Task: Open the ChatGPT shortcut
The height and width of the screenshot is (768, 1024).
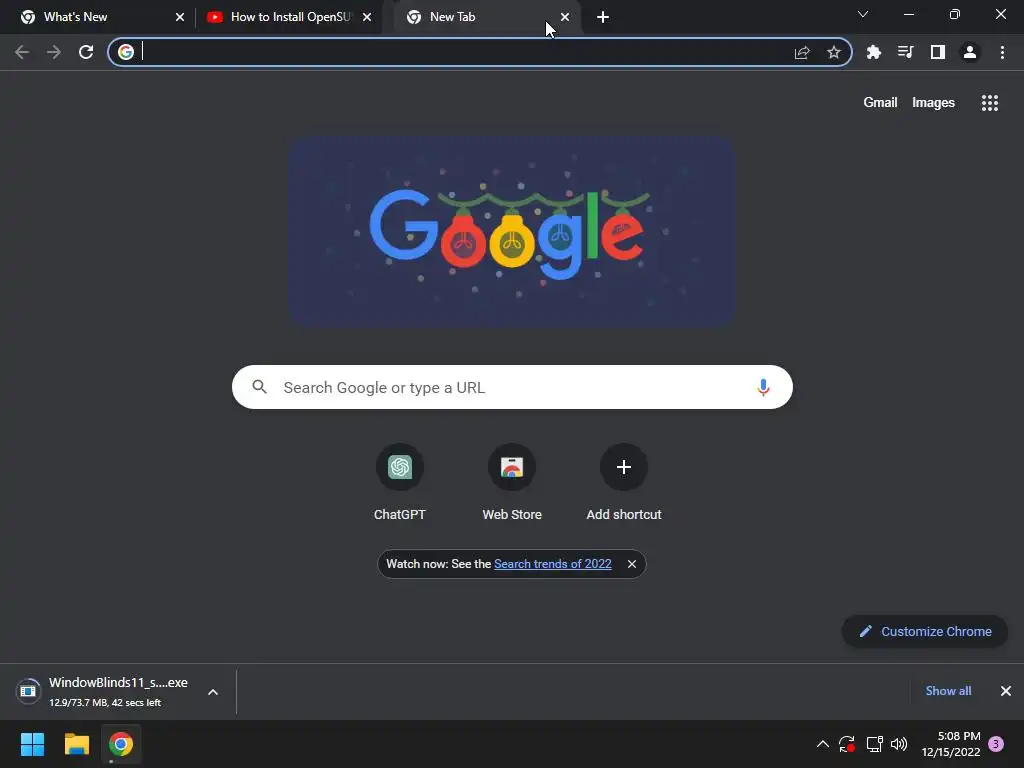Action: [x=400, y=483]
